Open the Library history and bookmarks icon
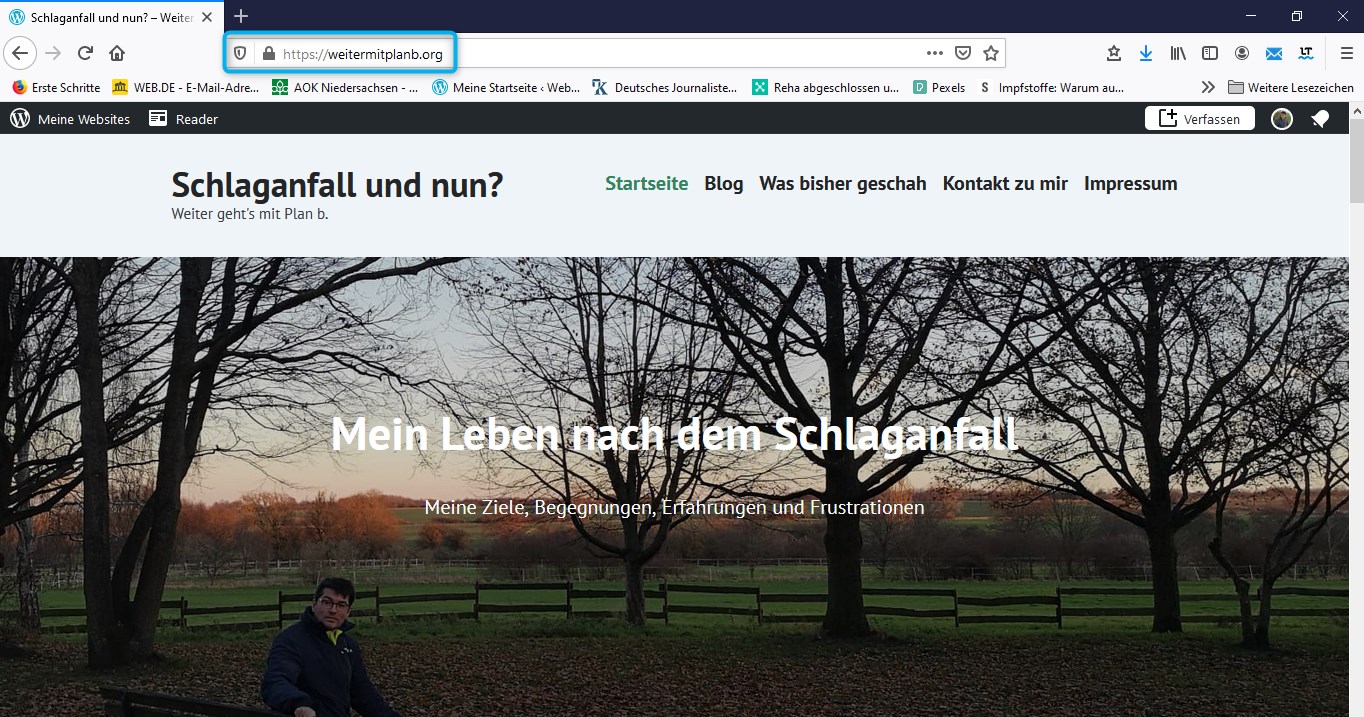The image size is (1364, 717). click(1178, 53)
